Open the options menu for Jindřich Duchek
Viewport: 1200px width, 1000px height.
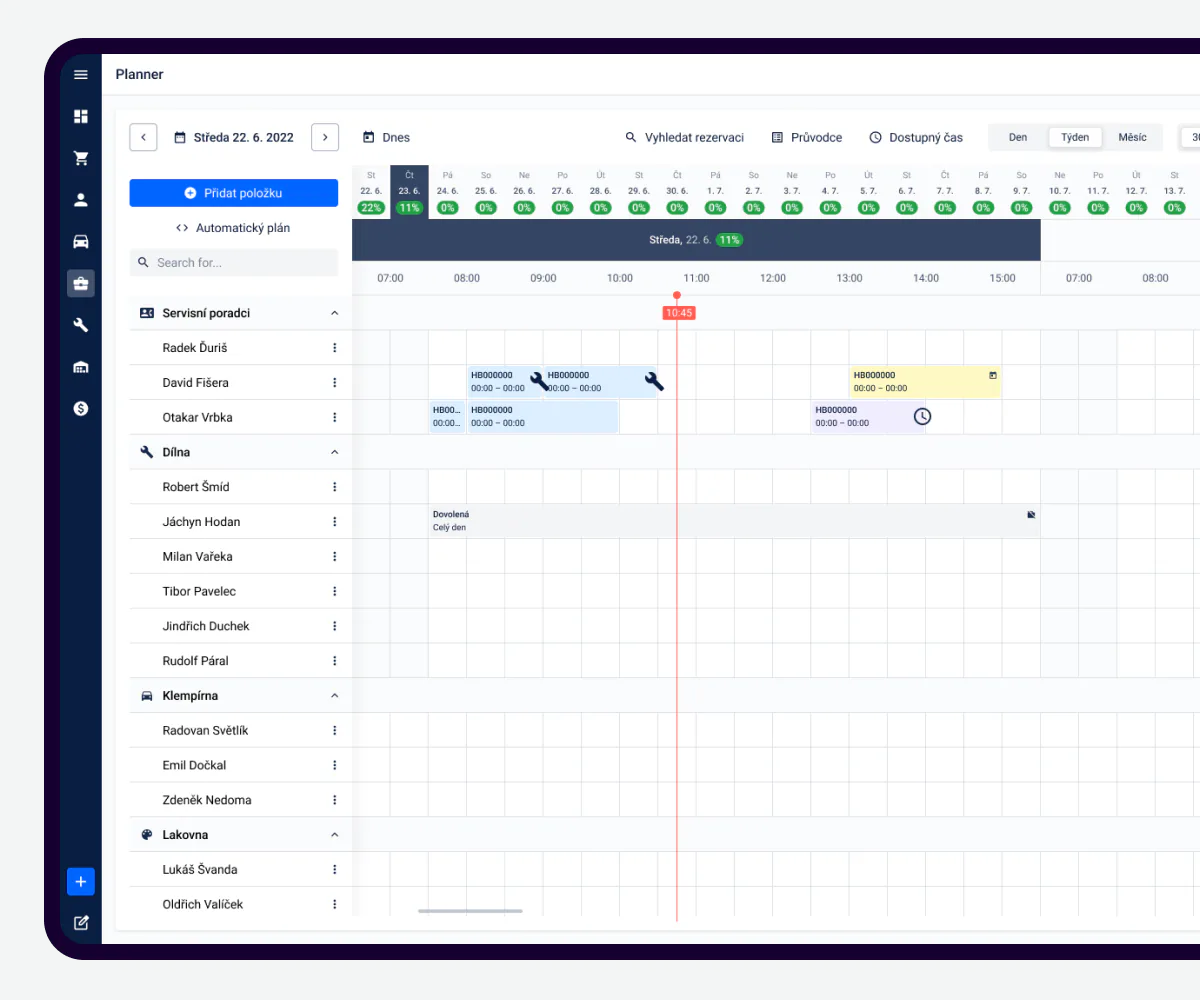point(335,626)
